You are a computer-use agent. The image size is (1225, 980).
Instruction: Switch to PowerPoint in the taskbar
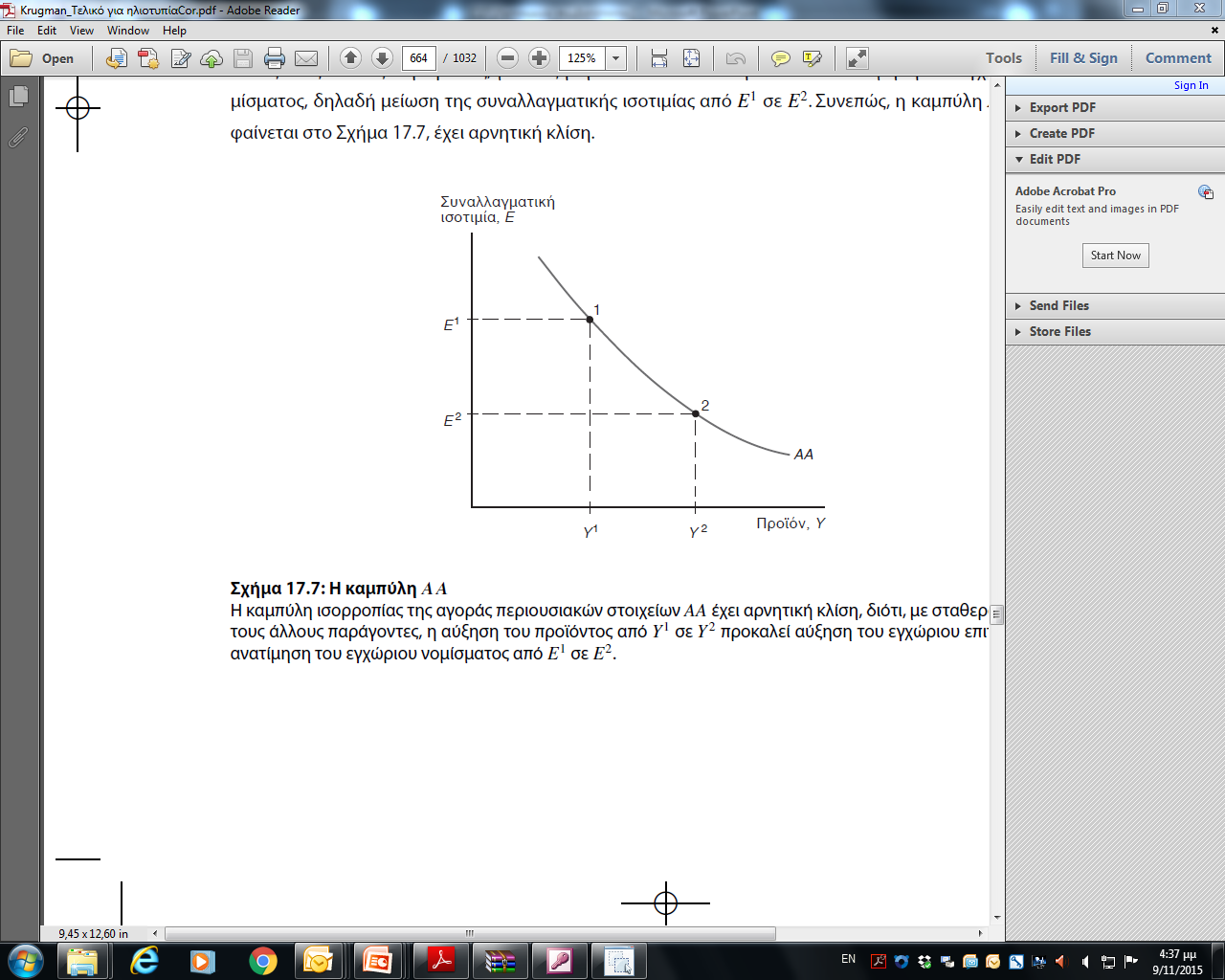(378, 961)
